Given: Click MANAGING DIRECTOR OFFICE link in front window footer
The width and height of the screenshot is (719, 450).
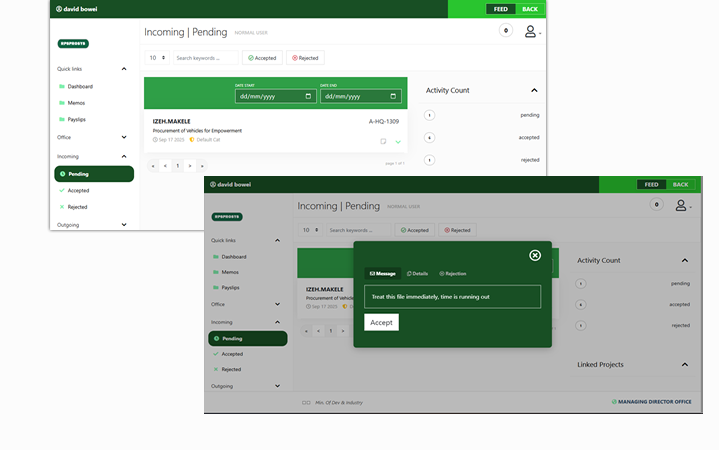Looking at the screenshot, I should click(x=652, y=402).
